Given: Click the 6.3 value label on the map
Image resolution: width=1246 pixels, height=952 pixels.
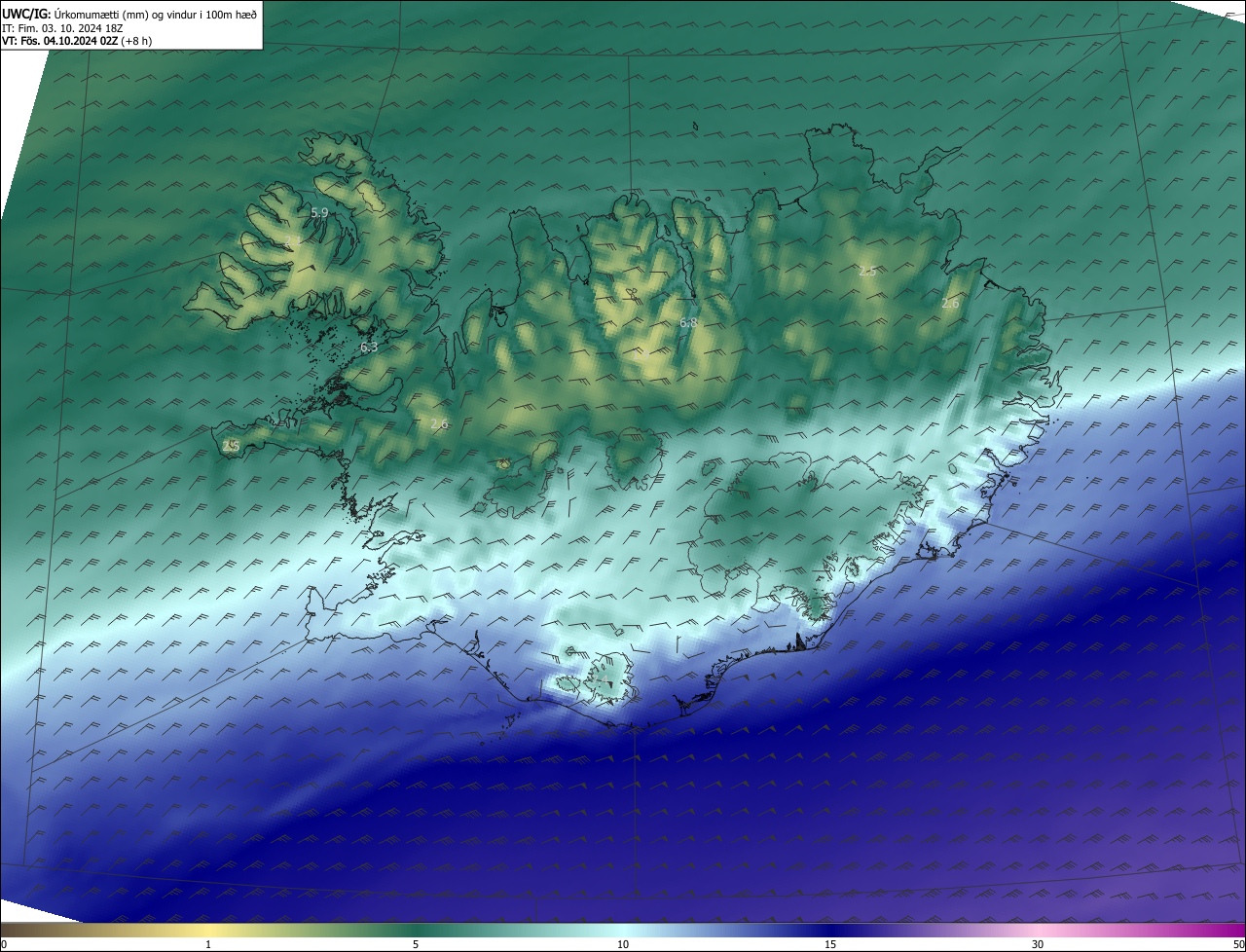Looking at the screenshot, I should (x=369, y=347).
